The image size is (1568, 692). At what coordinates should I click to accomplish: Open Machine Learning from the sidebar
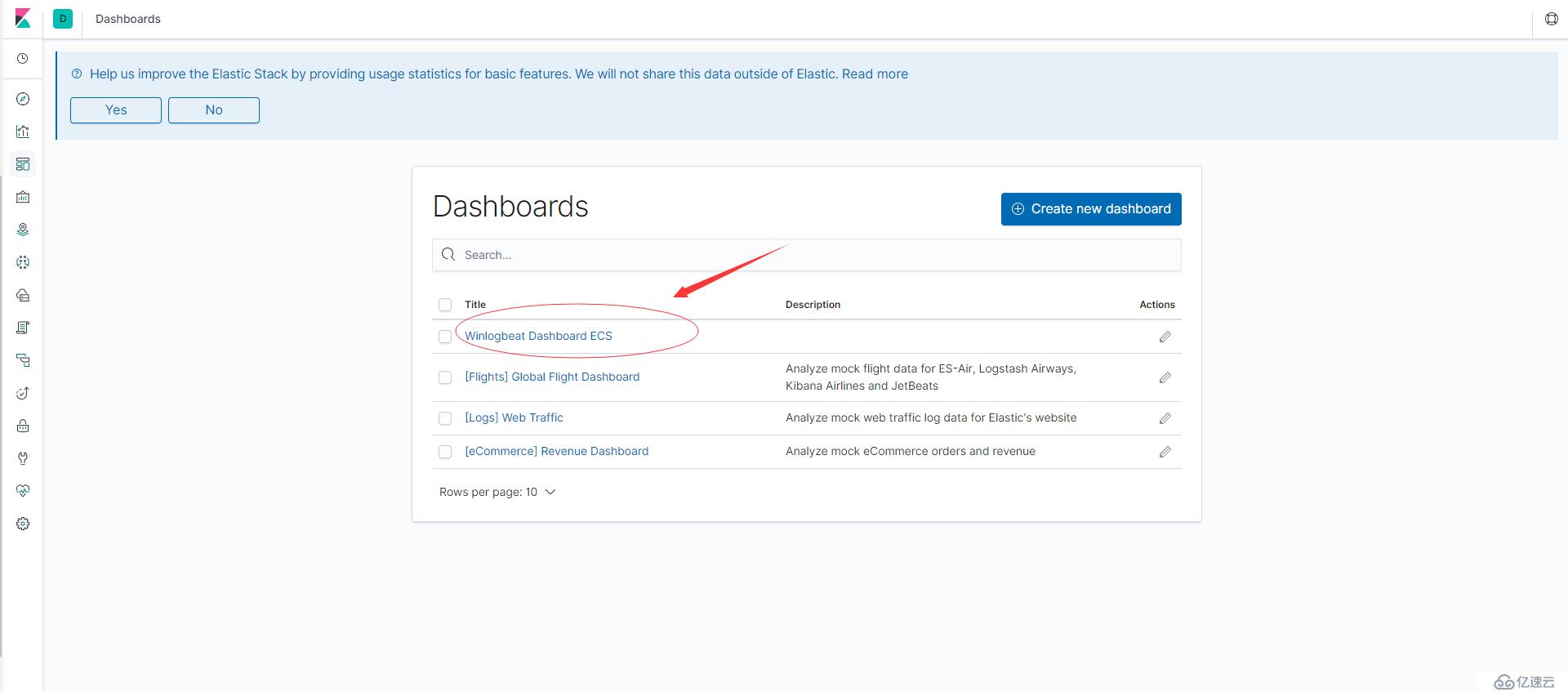click(23, 262)
